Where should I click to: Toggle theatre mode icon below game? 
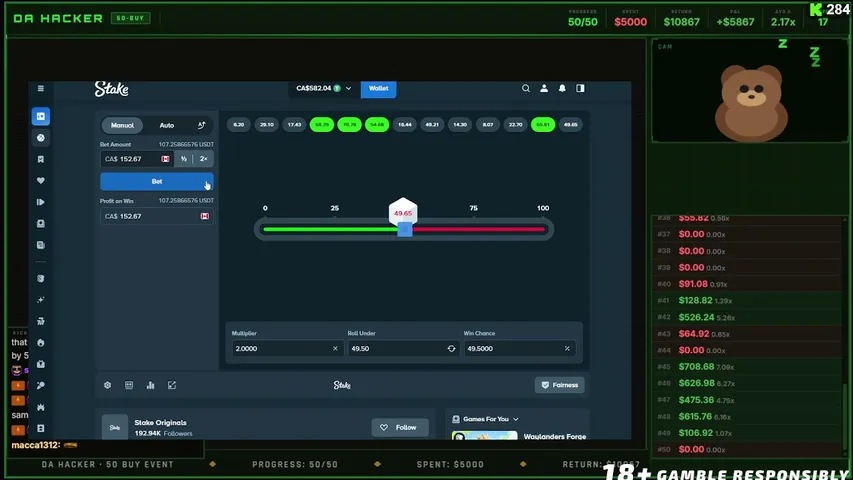[129, 385]
